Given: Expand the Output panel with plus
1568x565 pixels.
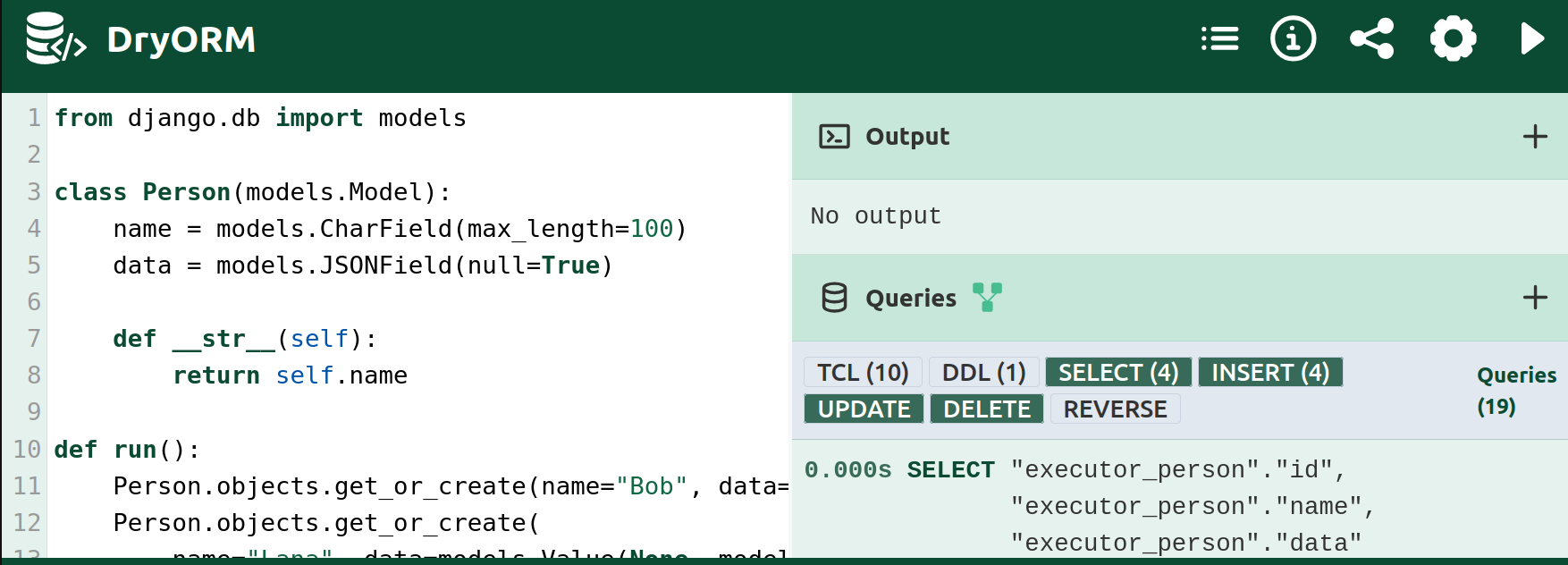Looking at the screenshot, I should 1535,137.
